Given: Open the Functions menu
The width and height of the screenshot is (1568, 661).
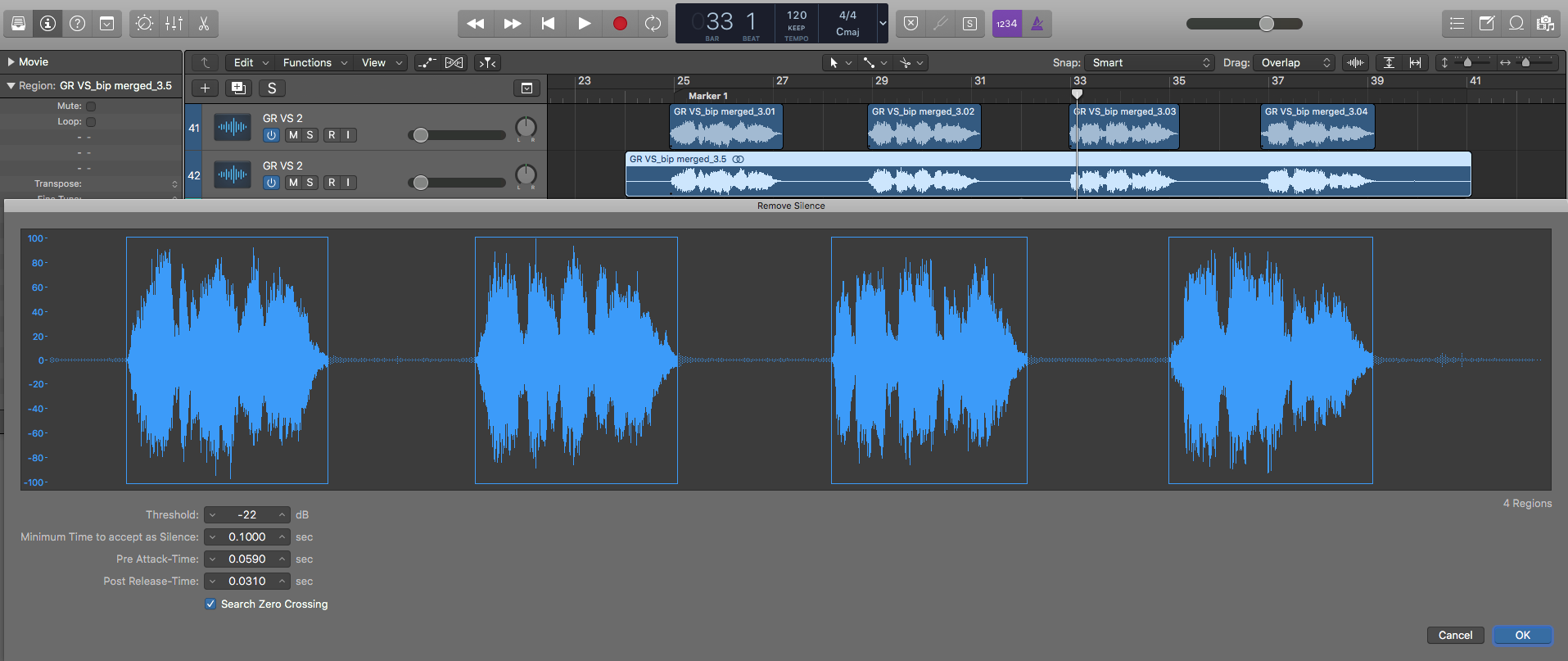Looking at the screenshot, I should (307, 63).
